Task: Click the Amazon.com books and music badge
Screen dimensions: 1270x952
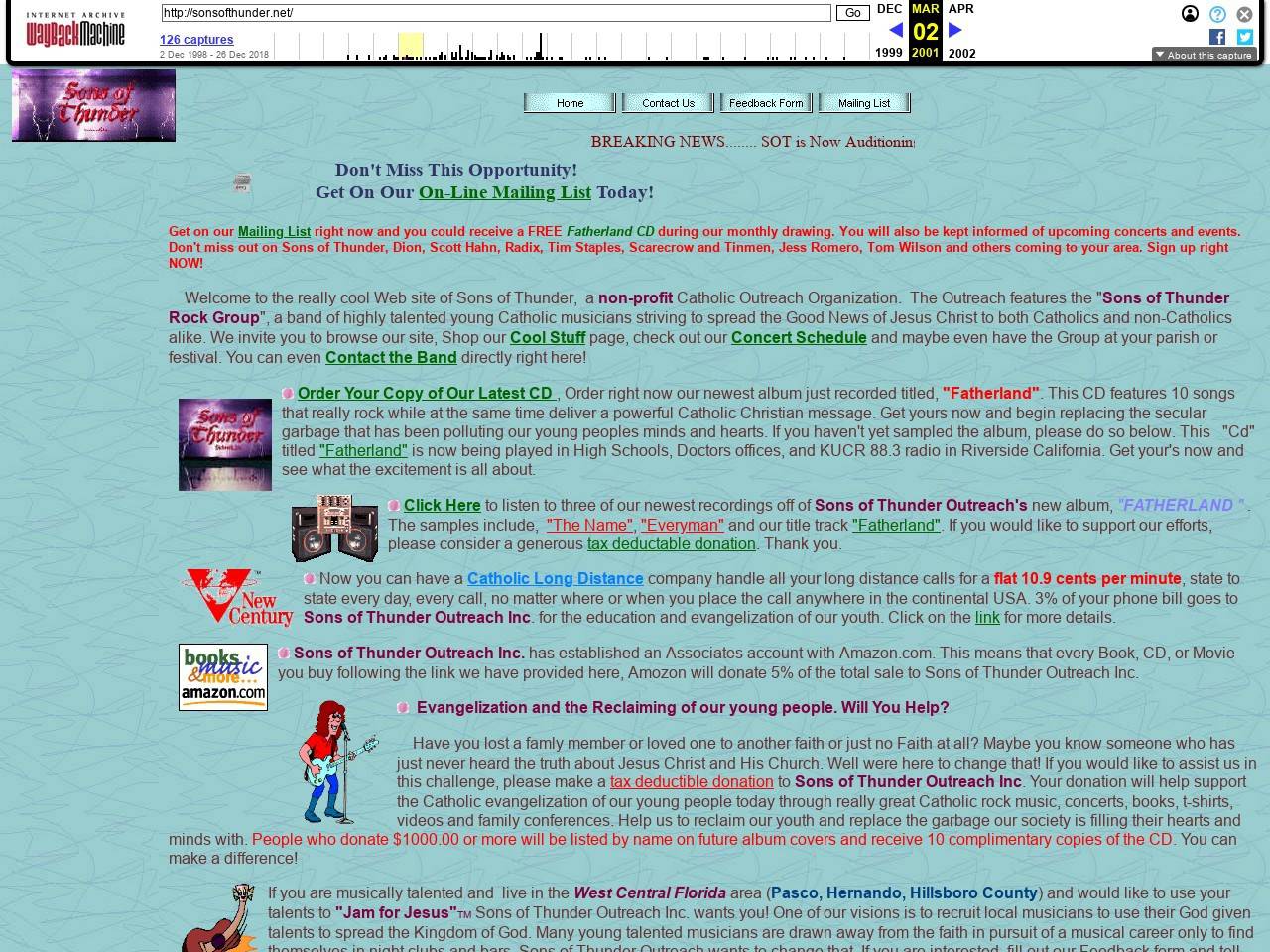Action: point(223,676)
